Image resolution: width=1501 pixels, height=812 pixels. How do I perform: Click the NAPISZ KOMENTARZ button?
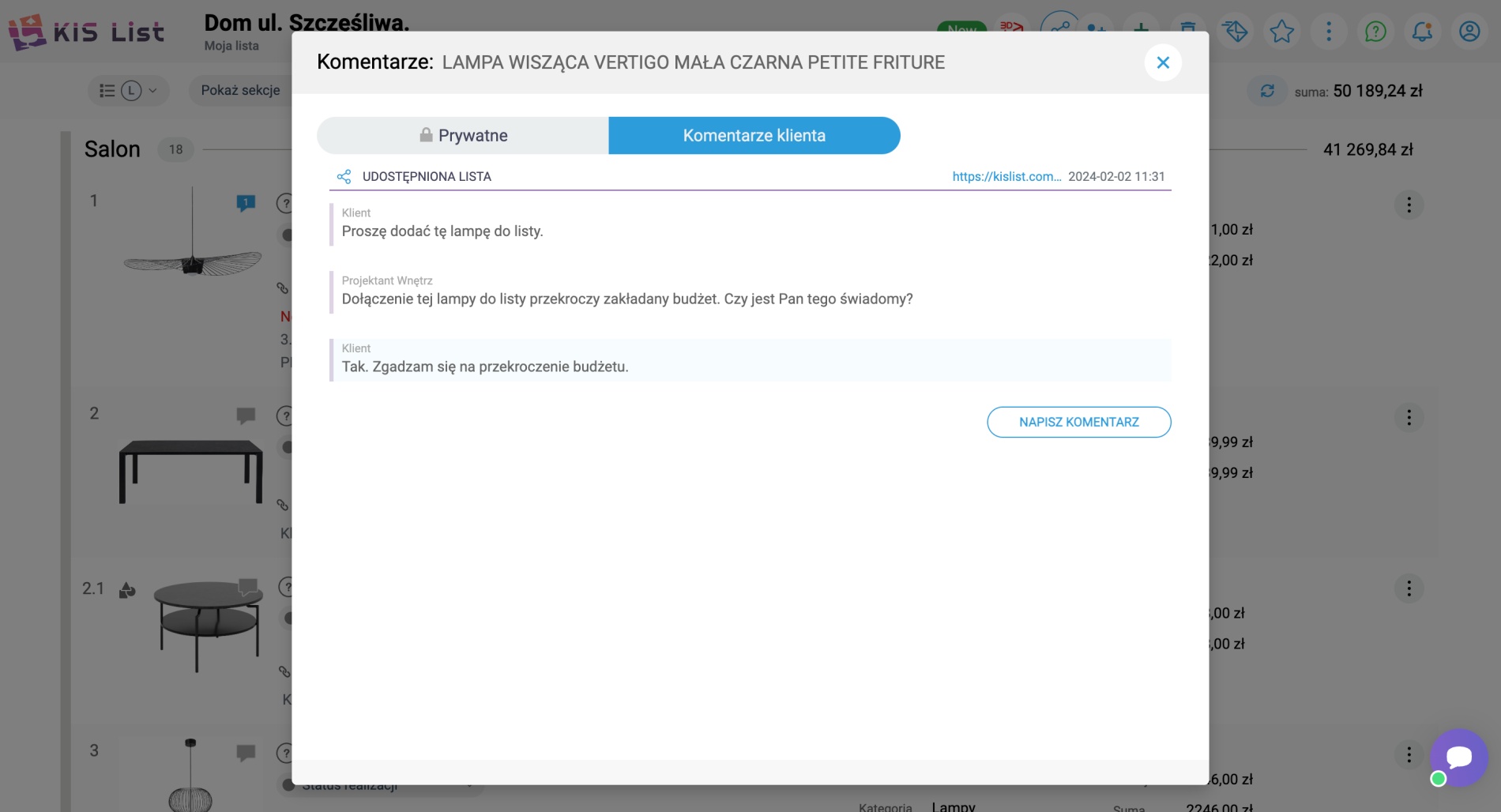tap(1079, 422)
